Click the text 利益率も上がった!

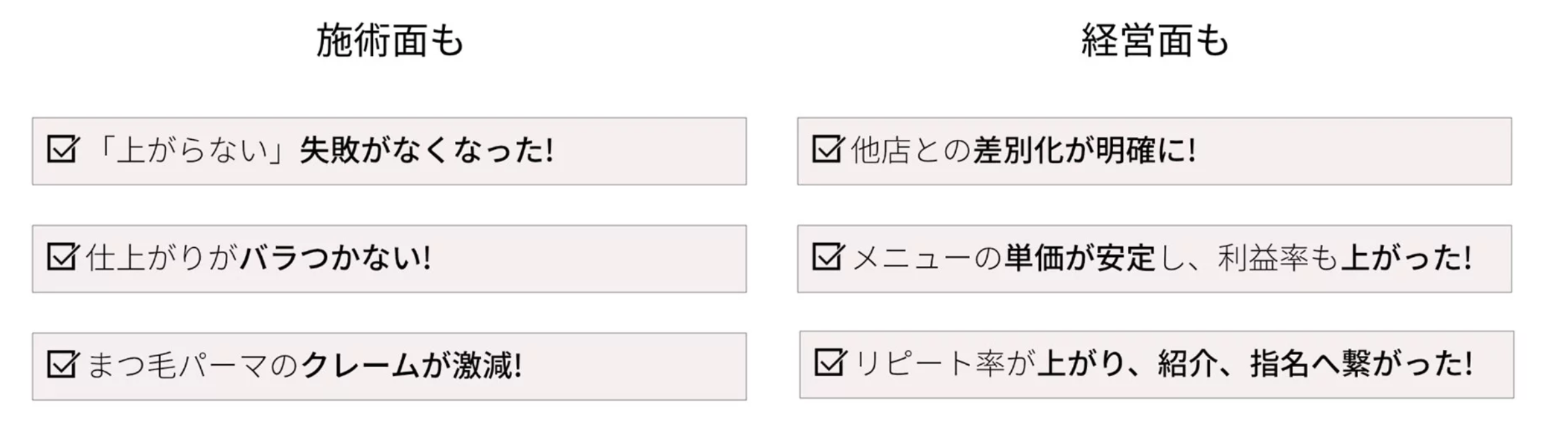(x=1345, y=258)
